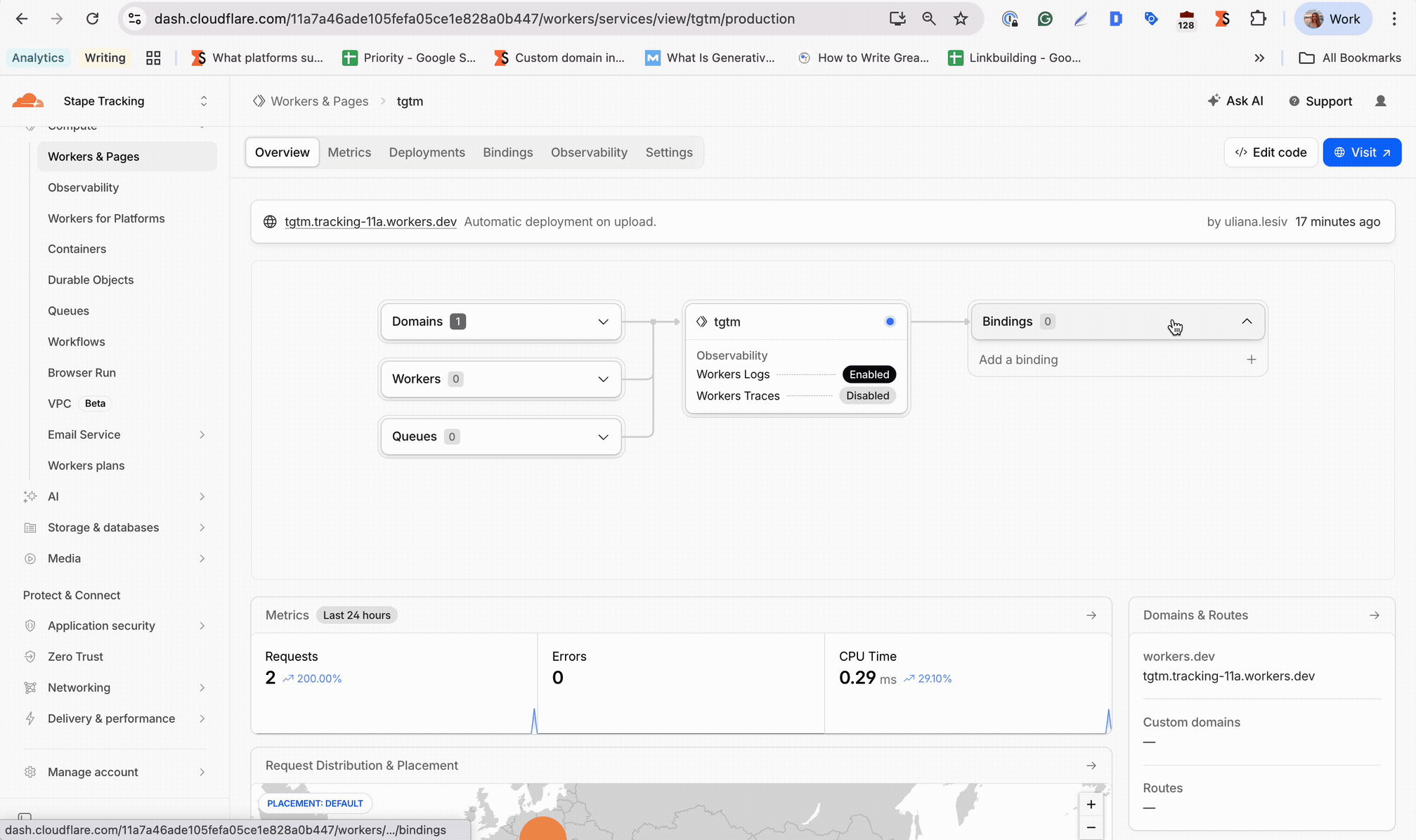This screenshot has width=1416, height=840.
Task: Open the Extensions puzzle icon
Action: [1258, 19]
